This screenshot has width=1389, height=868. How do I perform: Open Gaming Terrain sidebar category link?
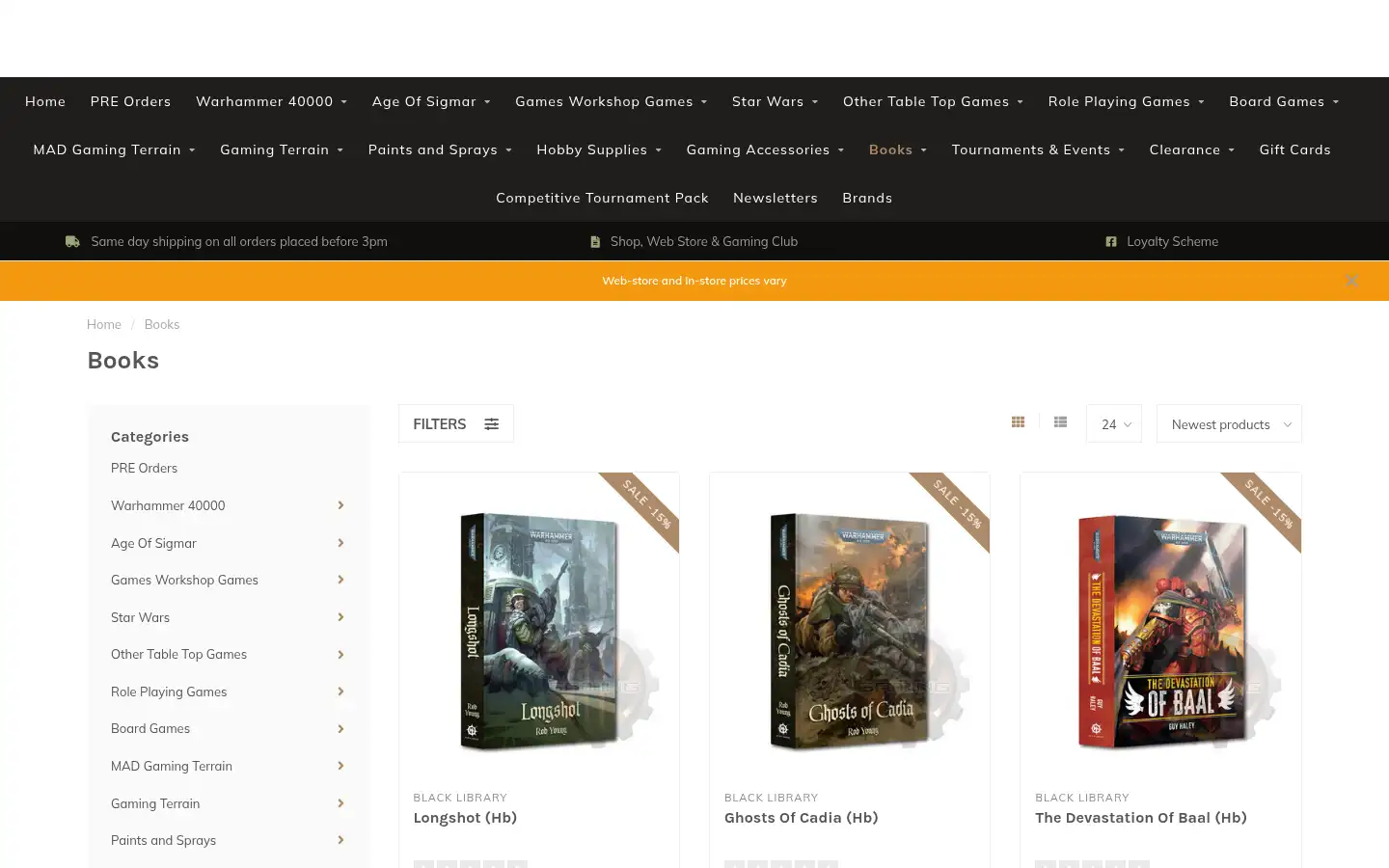(155, 803)
